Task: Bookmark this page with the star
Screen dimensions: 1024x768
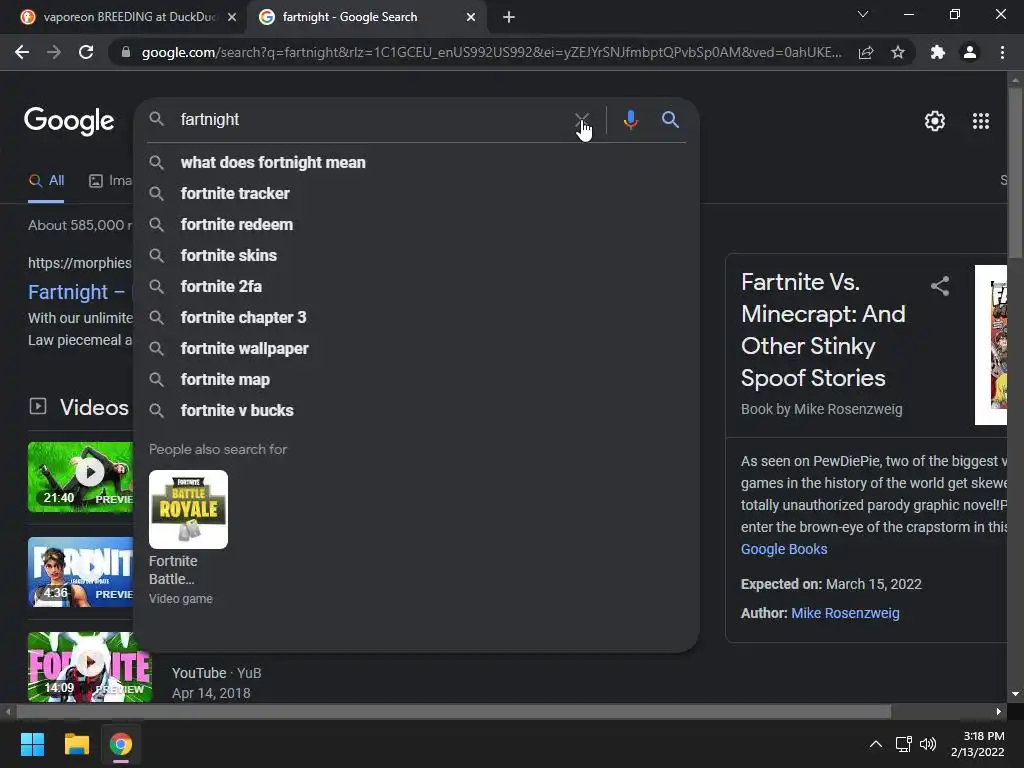Action: tap(898, 52)
